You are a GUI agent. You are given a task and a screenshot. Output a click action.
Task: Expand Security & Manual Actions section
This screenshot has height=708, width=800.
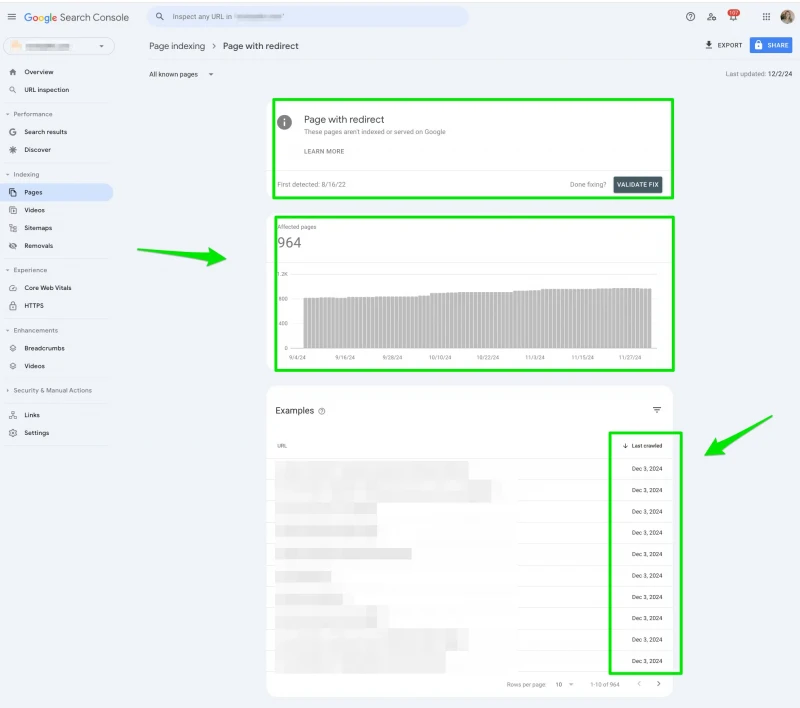click(8, 391)
